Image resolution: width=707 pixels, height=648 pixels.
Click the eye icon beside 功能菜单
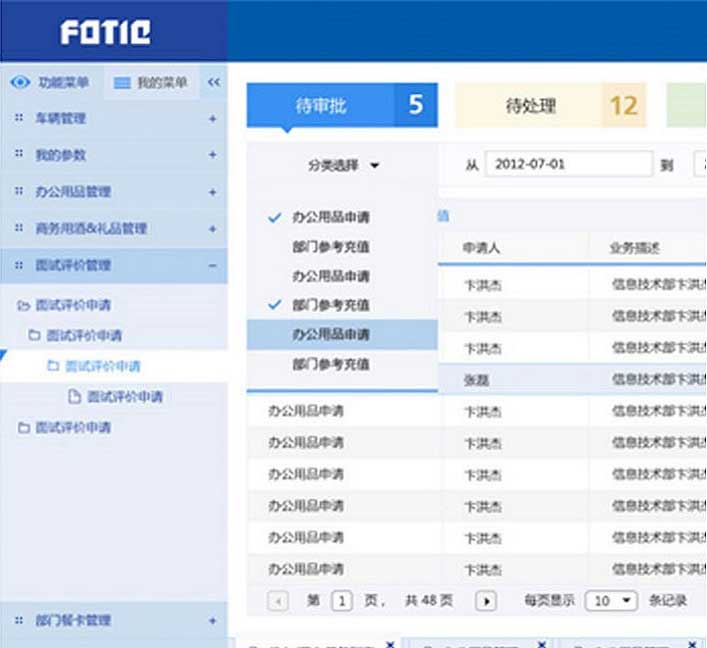[x=20, y=83]
